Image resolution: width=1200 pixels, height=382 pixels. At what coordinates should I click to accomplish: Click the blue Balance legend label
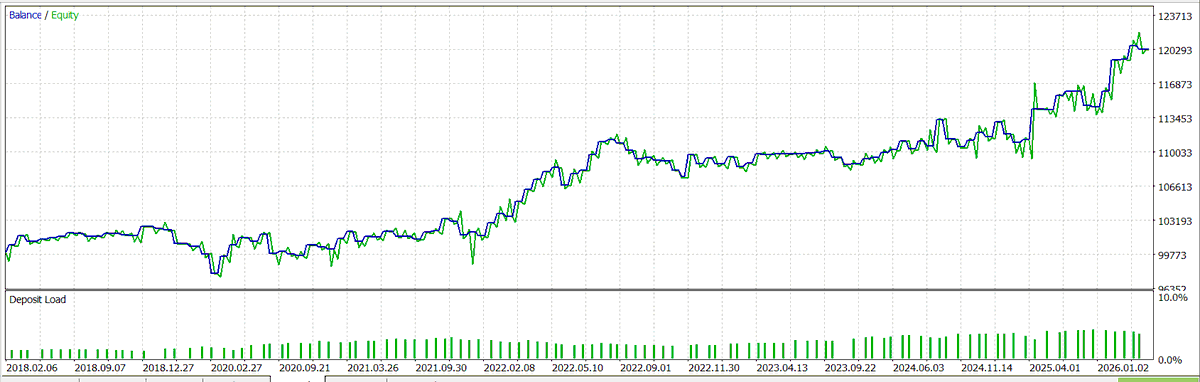click(x=25, y=15)
